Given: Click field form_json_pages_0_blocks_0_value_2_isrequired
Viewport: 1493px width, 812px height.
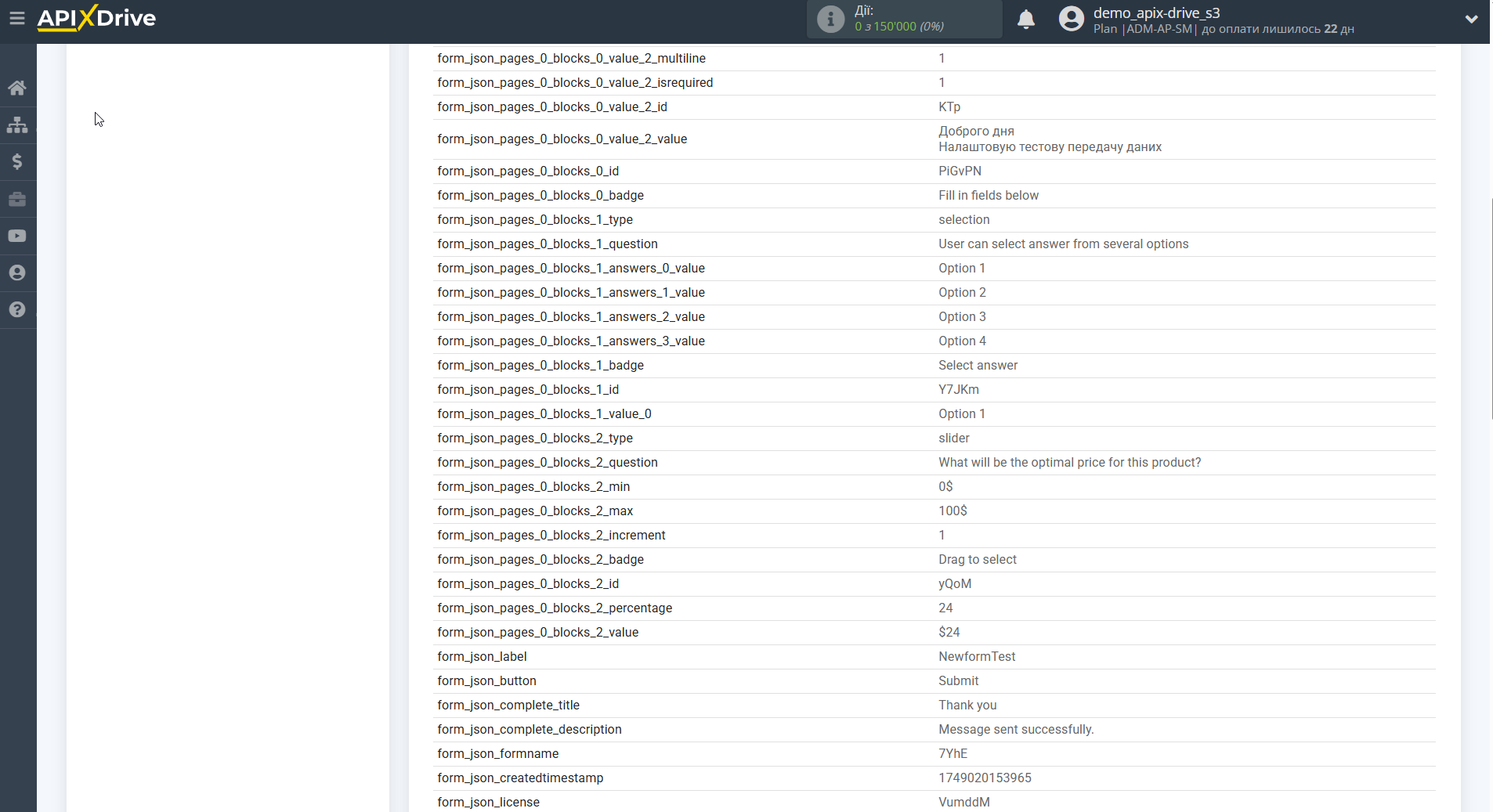Looking at the screenshot, I should (575, 83).
